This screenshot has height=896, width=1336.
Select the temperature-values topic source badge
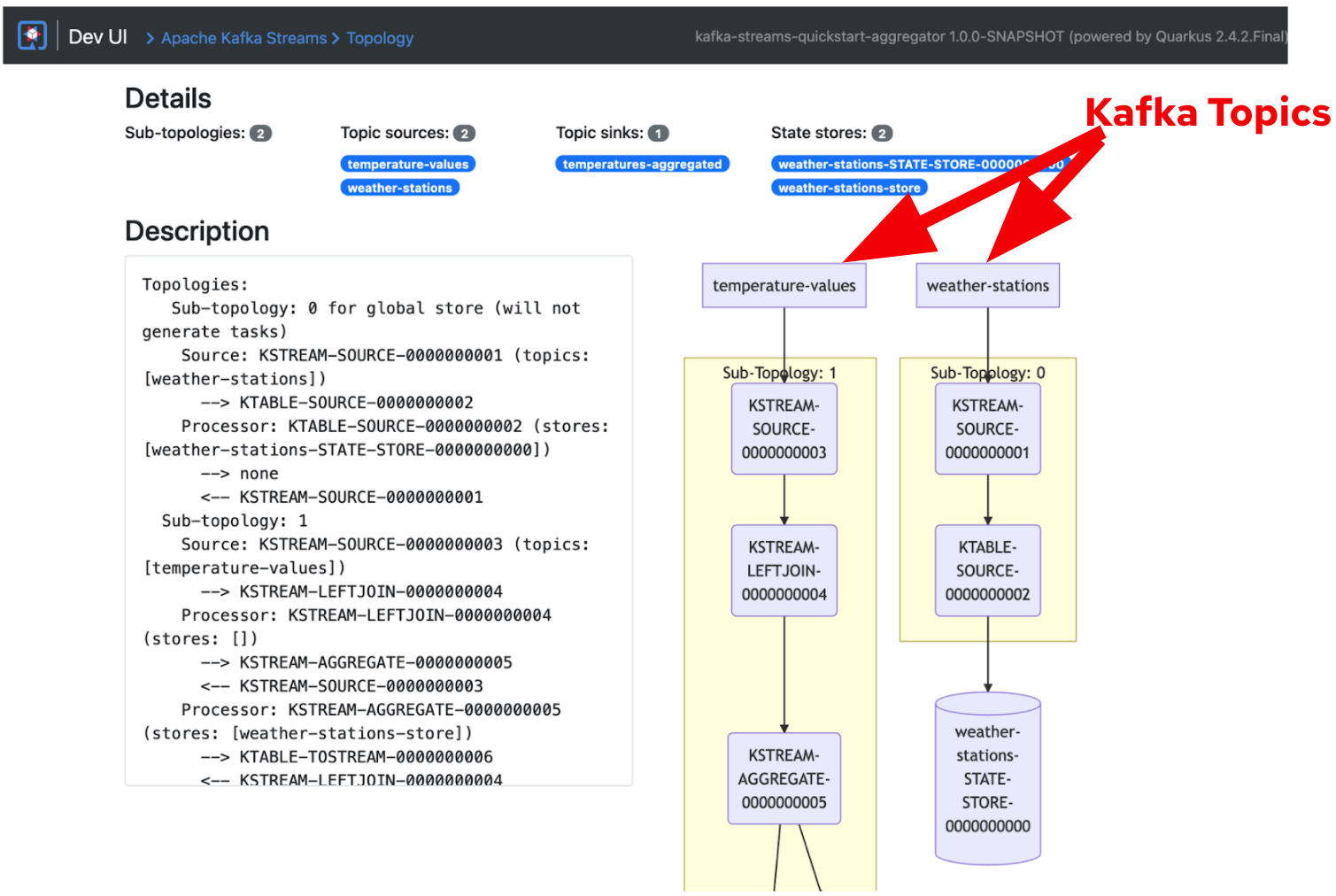408,164
